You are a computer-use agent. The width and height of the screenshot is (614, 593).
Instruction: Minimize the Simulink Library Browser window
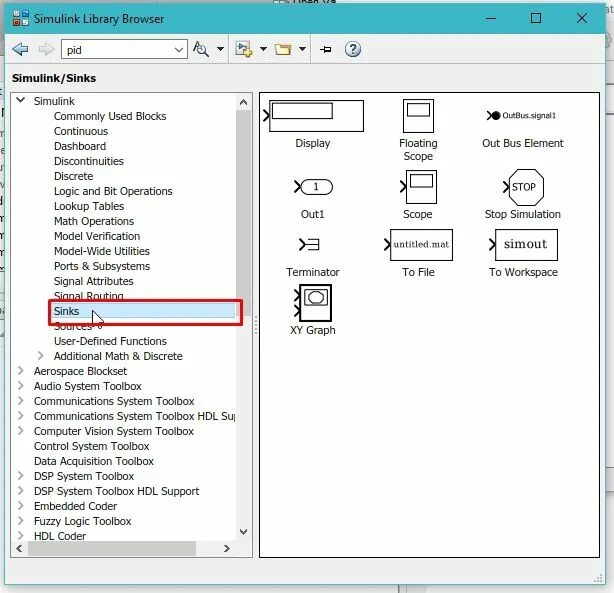tap(491, 18)
